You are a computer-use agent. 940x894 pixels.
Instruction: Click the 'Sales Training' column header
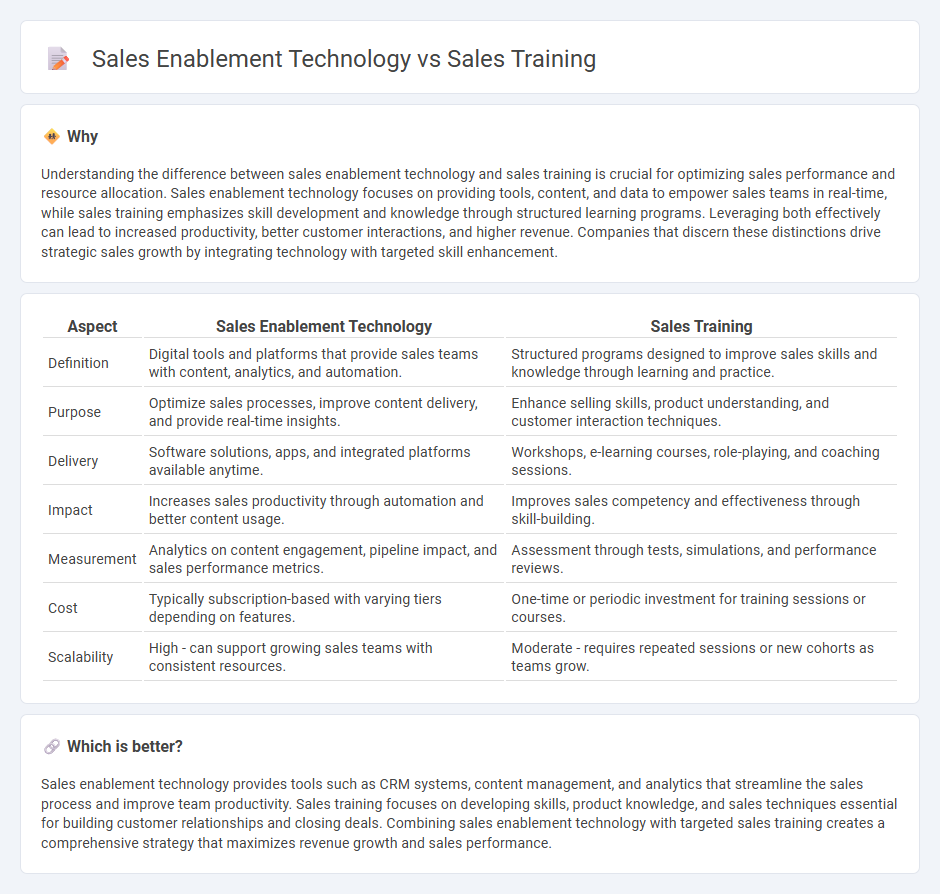point(701,326)
